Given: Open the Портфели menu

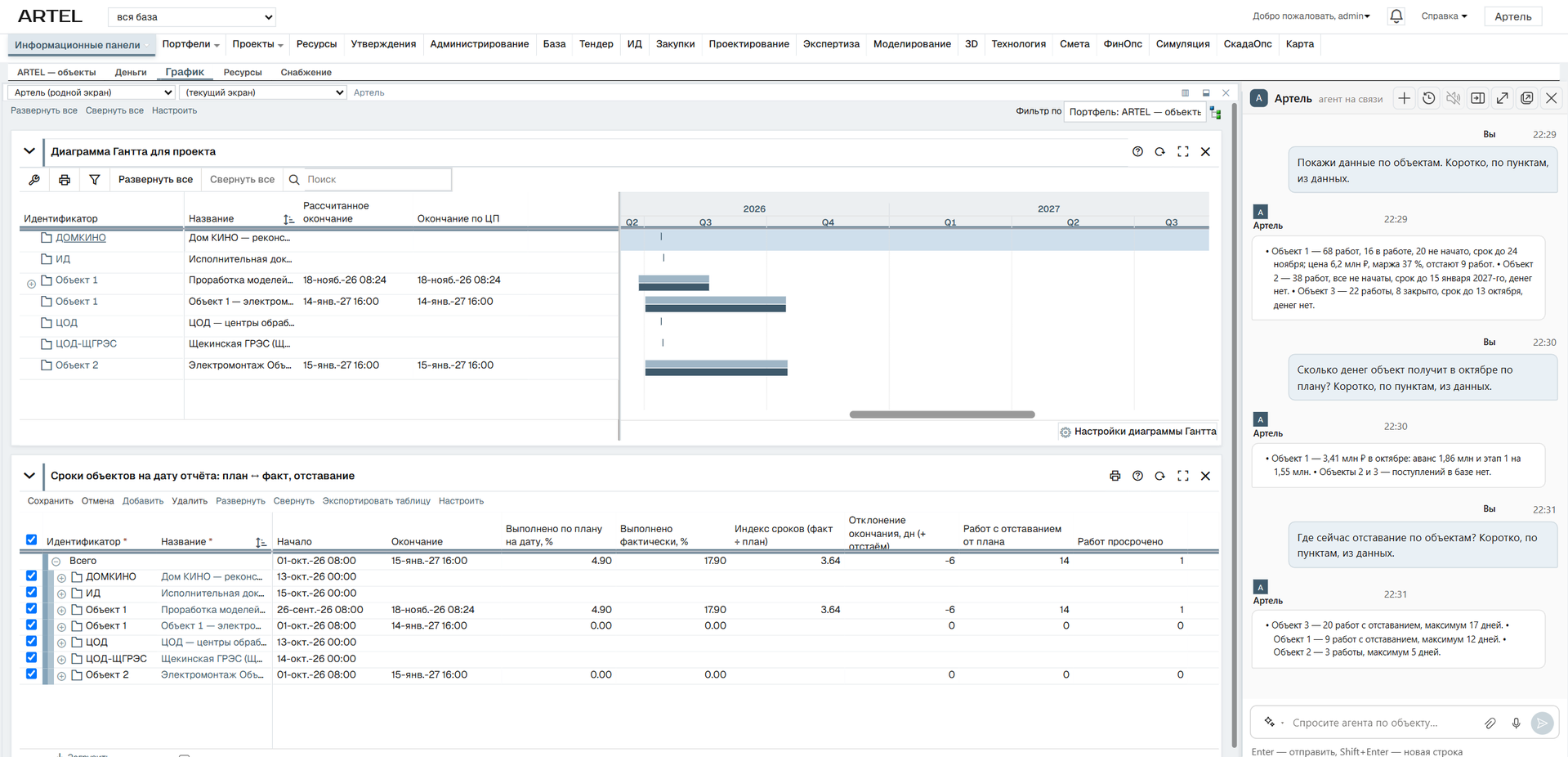Looking at the screenshot, I should (x=190, y=44).
